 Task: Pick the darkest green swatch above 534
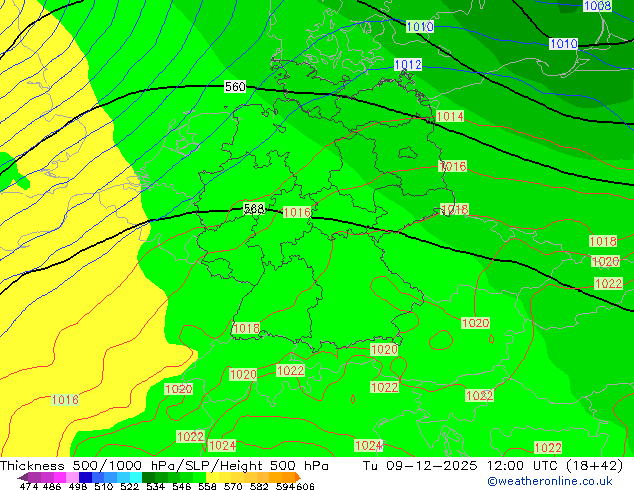point(148,477)
